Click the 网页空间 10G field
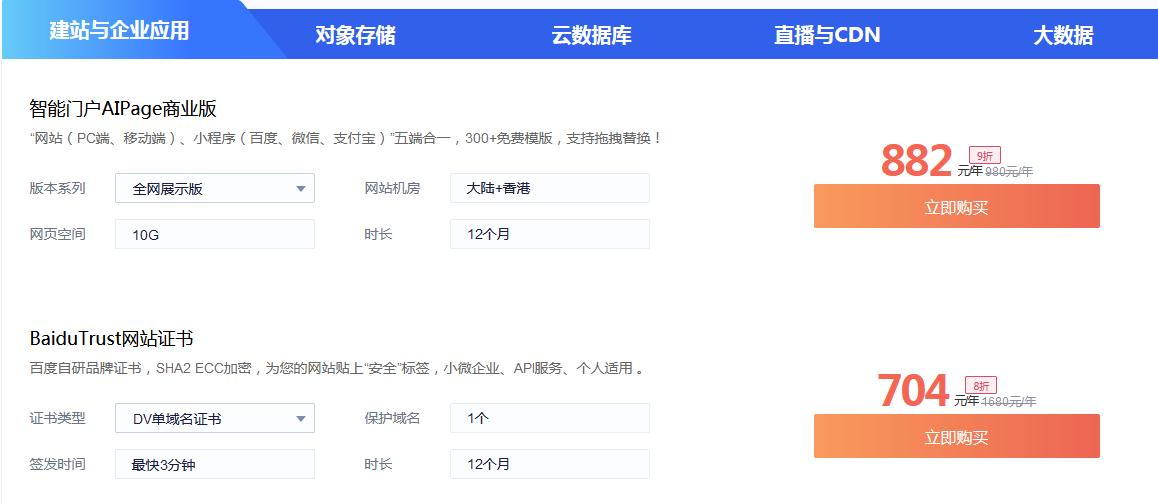The height and width of the screenshot is (504, 1158). (x=215, y=234)
